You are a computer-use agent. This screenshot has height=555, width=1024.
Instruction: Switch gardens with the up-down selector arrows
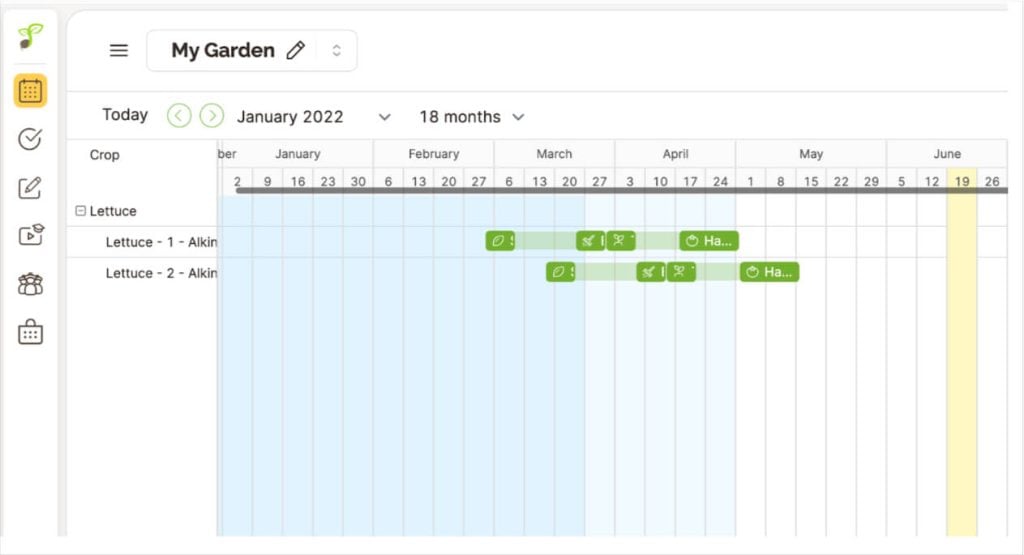tap(336, 50)
